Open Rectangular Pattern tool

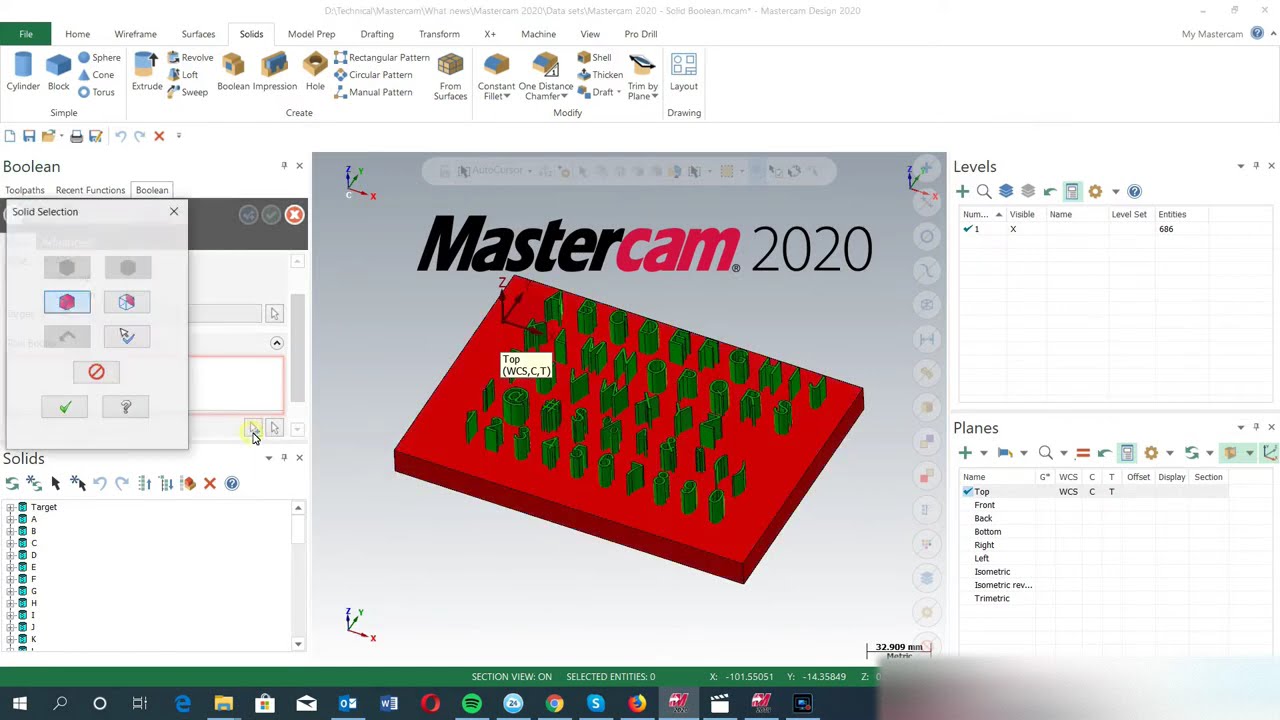click(x=381, y=58)
